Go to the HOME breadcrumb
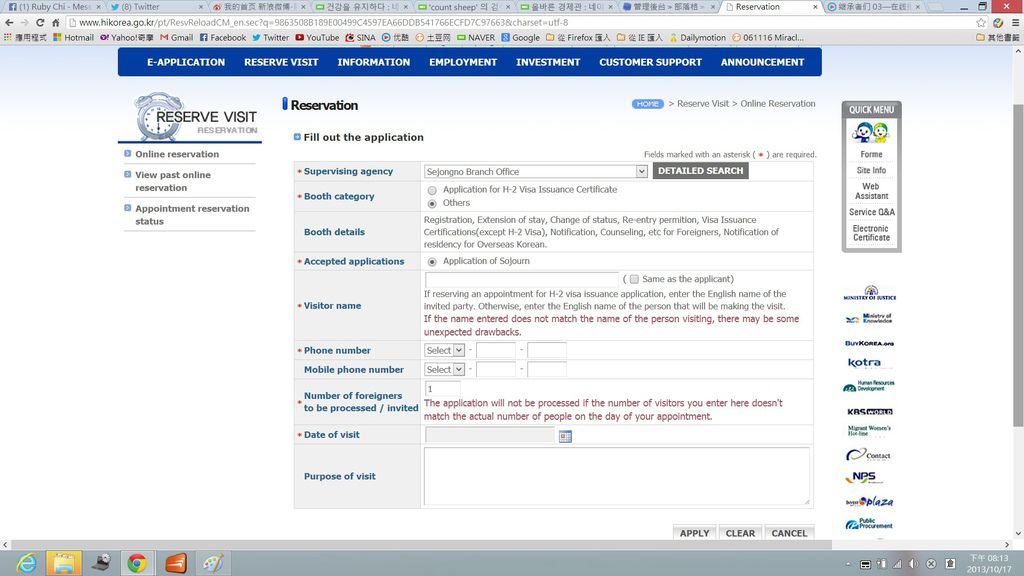This screenshot has height=576, width=1024. coord(647,104)
